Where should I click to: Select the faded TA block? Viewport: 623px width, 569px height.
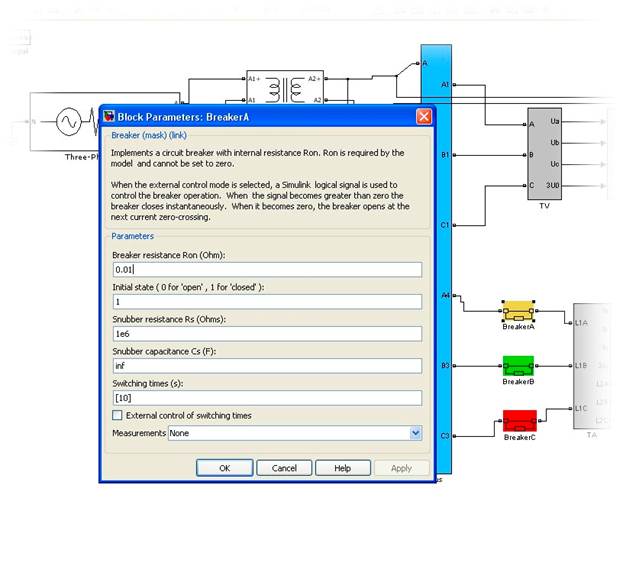click(x=591, y=366)
